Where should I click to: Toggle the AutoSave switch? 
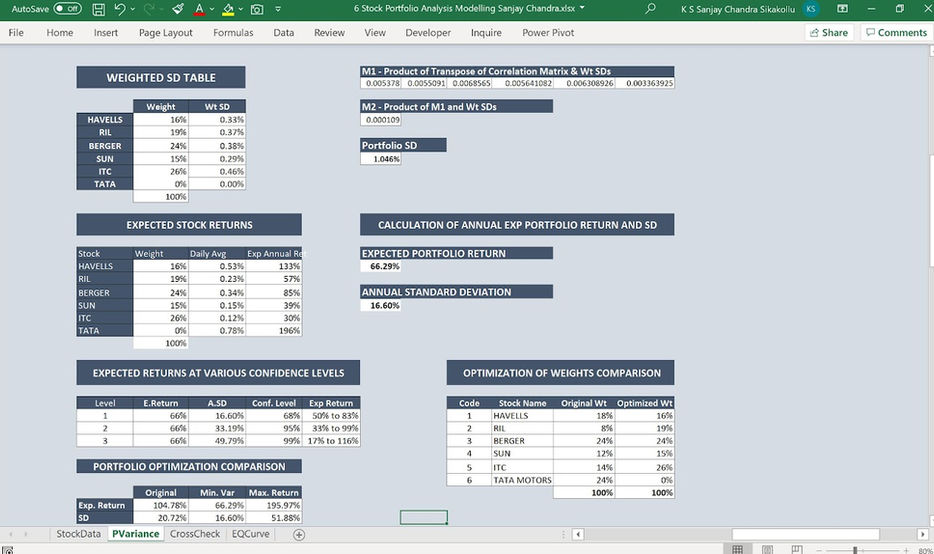67,9
